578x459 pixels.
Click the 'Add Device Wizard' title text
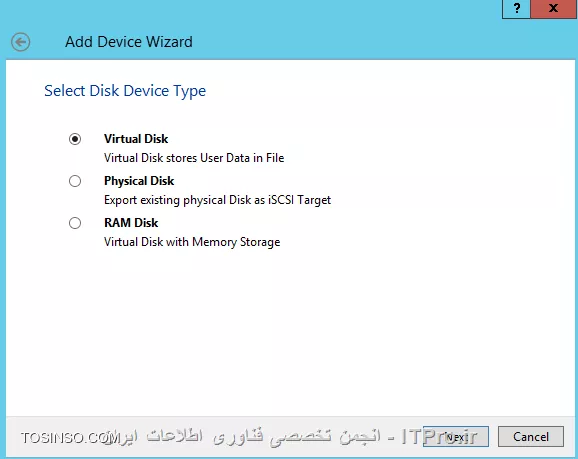tap(129, 42)
